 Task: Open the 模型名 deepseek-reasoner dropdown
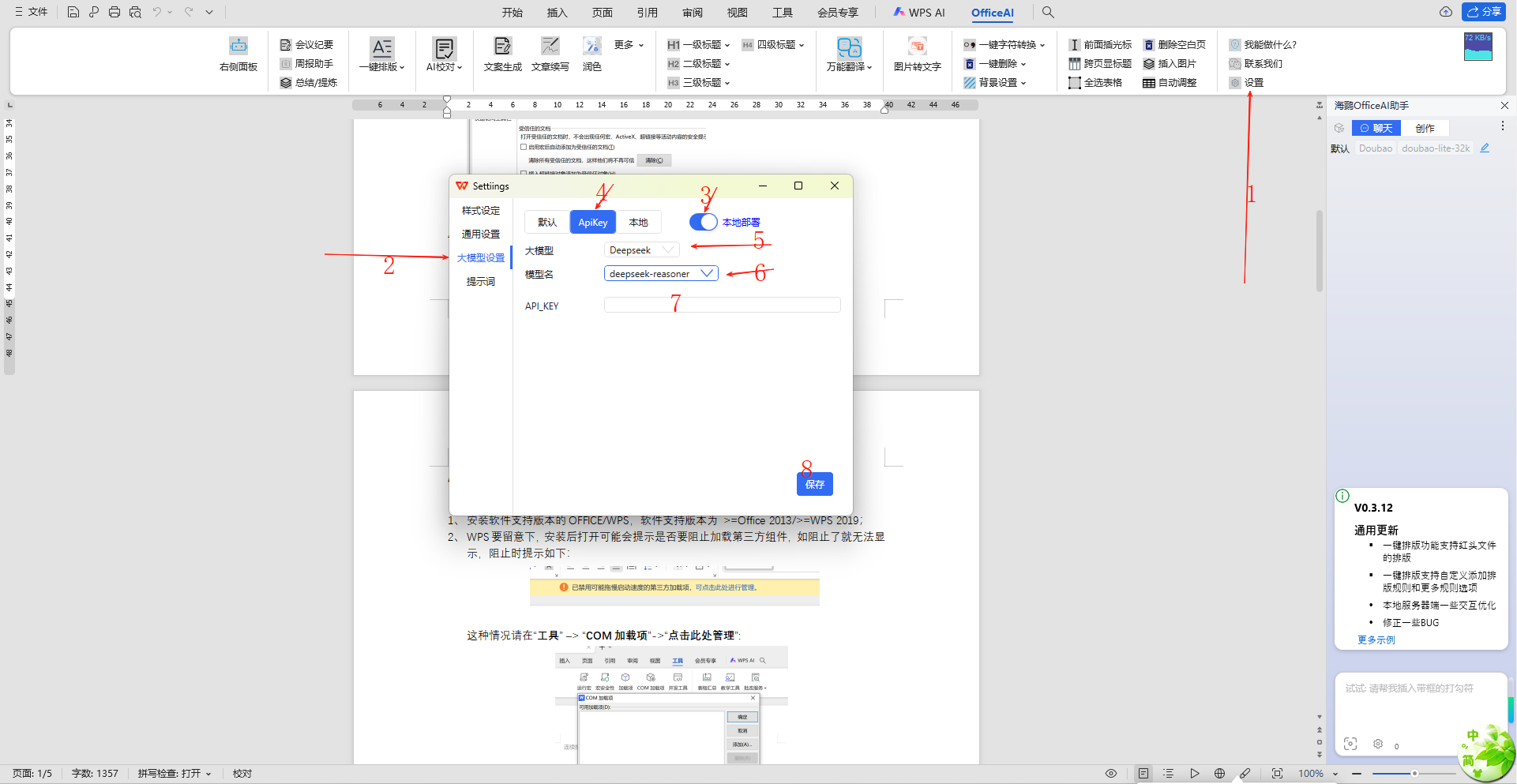point(661,274)
